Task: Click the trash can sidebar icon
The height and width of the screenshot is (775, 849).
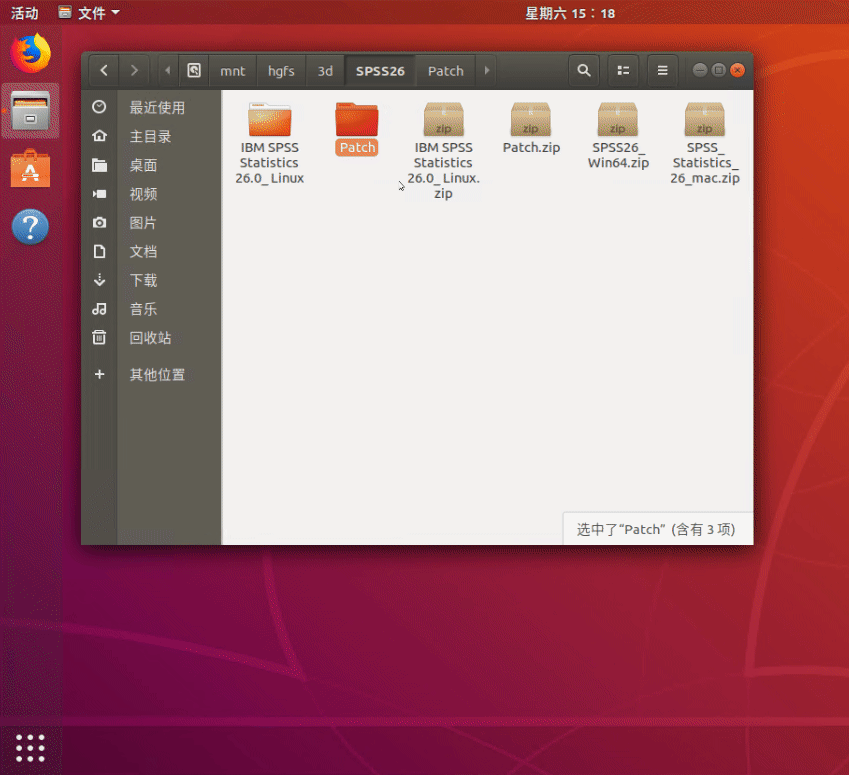Action: [99, 337]
